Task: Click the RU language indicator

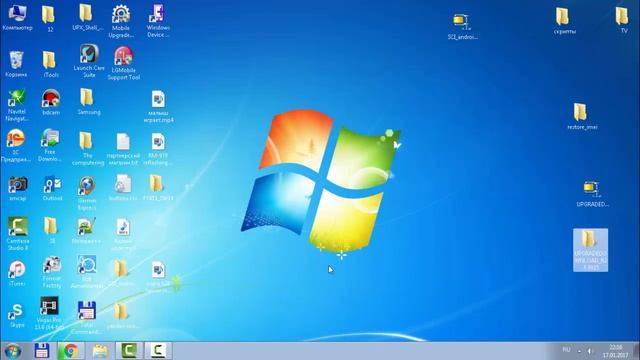Action: [566, 350]
